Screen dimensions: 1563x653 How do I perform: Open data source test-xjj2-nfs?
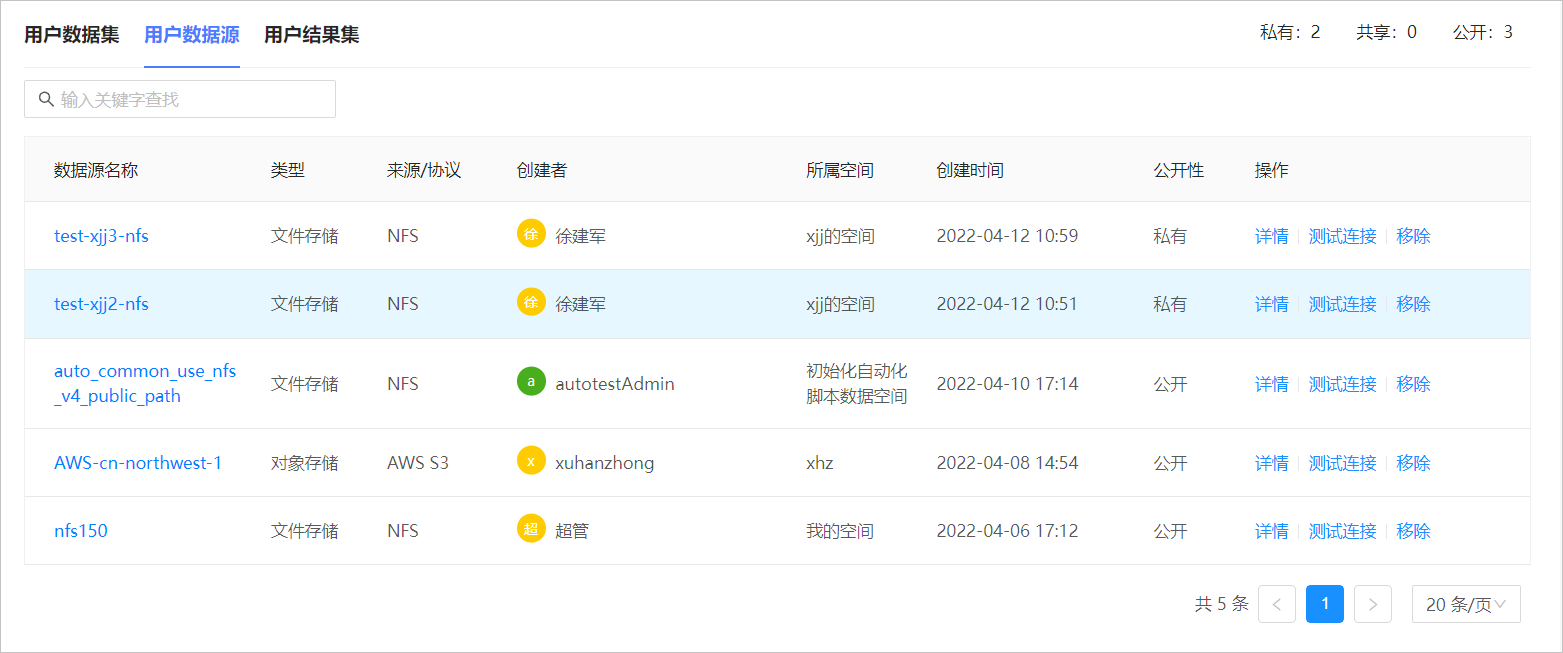(101, 304)
